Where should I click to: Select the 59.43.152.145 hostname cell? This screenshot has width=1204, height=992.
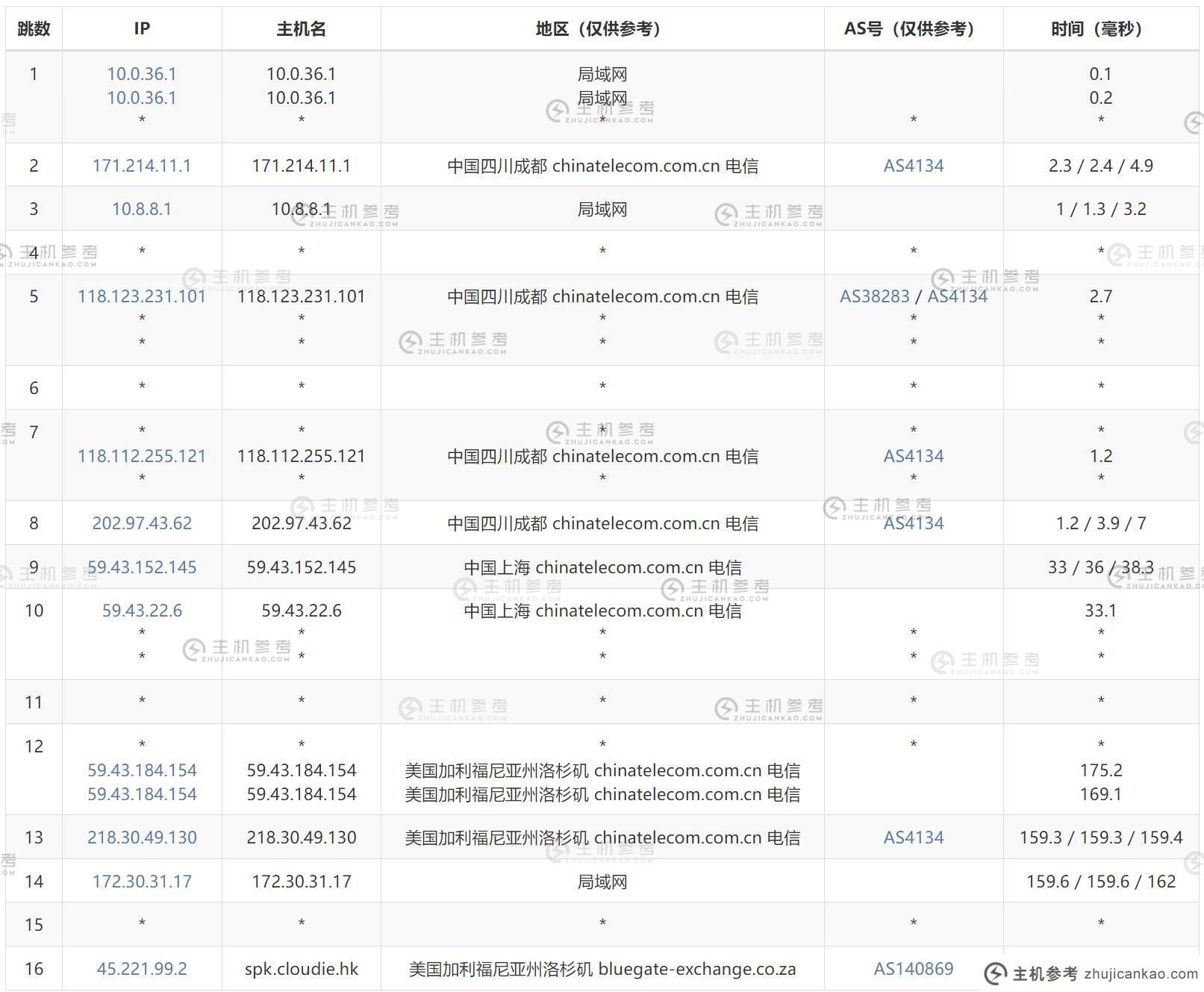pyautogui.click(x=302, y=567)
